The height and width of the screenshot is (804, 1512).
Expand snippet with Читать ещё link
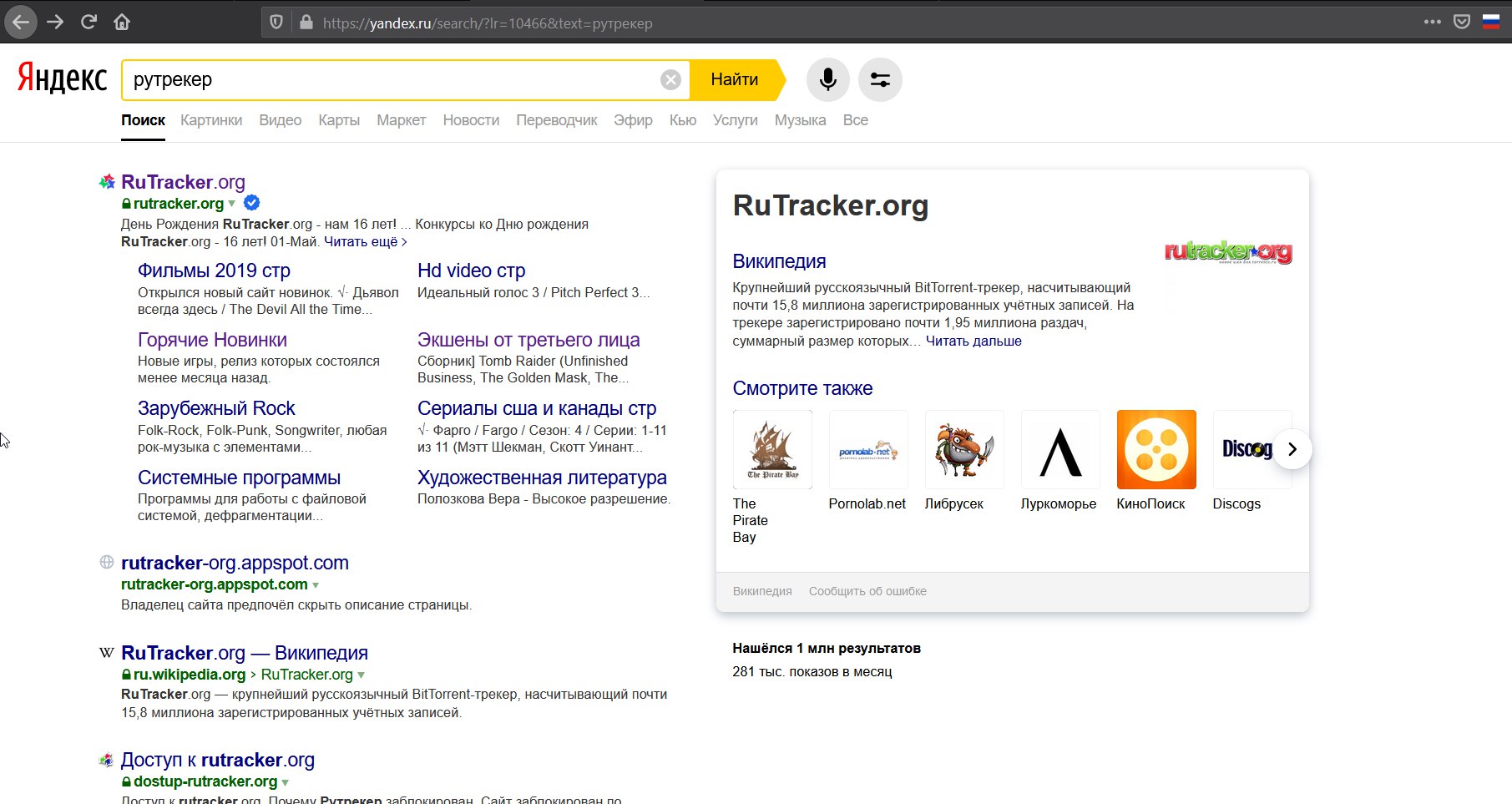[x=365, y=241]
